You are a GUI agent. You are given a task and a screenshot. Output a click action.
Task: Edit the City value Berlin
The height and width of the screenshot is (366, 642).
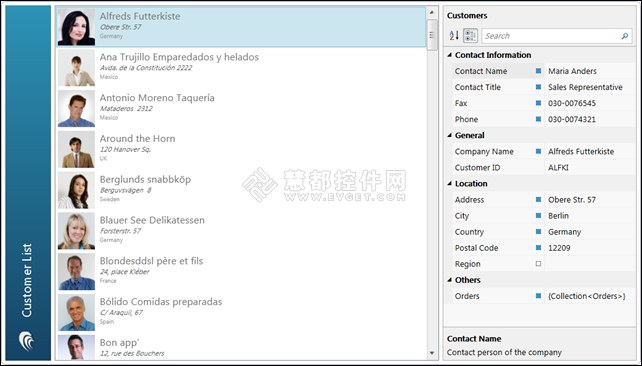point(590,215)
